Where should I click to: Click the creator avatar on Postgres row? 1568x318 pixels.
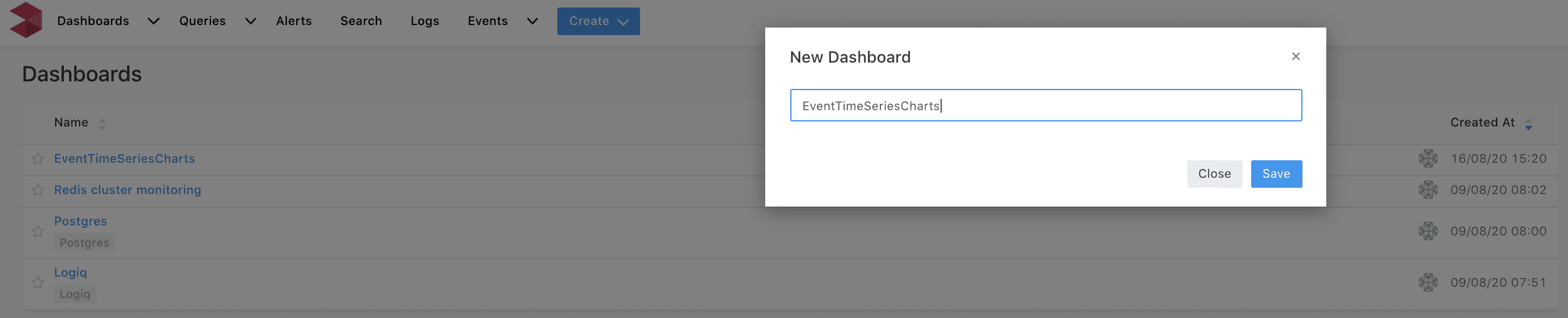coord(1428,231)
